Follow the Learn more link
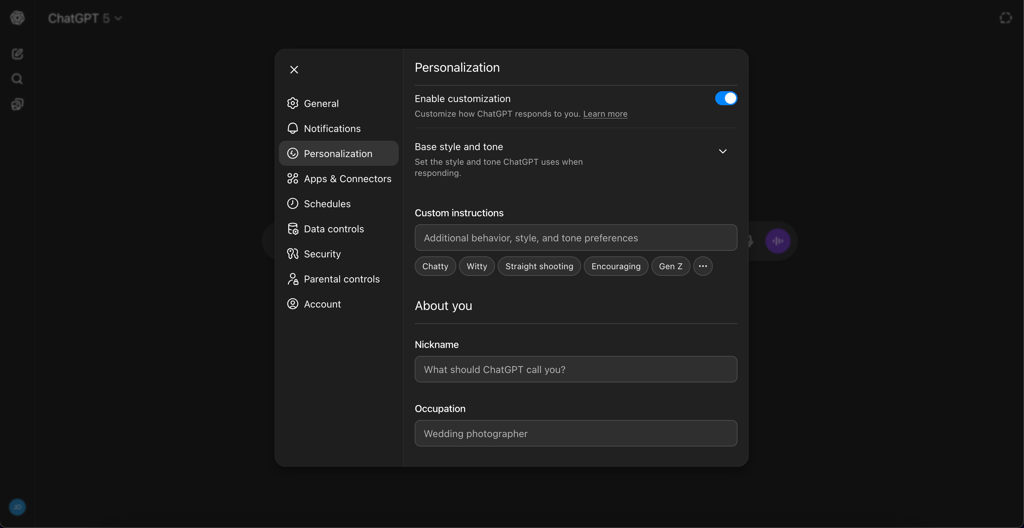Screen dimensions: 1024x528 (x=605, y=114)
